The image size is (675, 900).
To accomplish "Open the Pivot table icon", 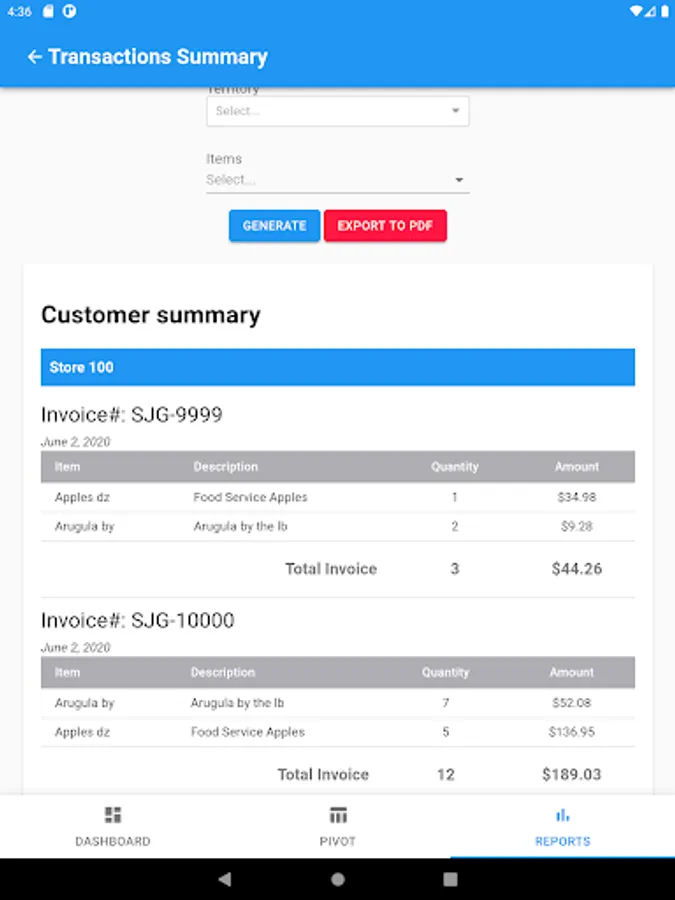I will click(x=338, y=814).
